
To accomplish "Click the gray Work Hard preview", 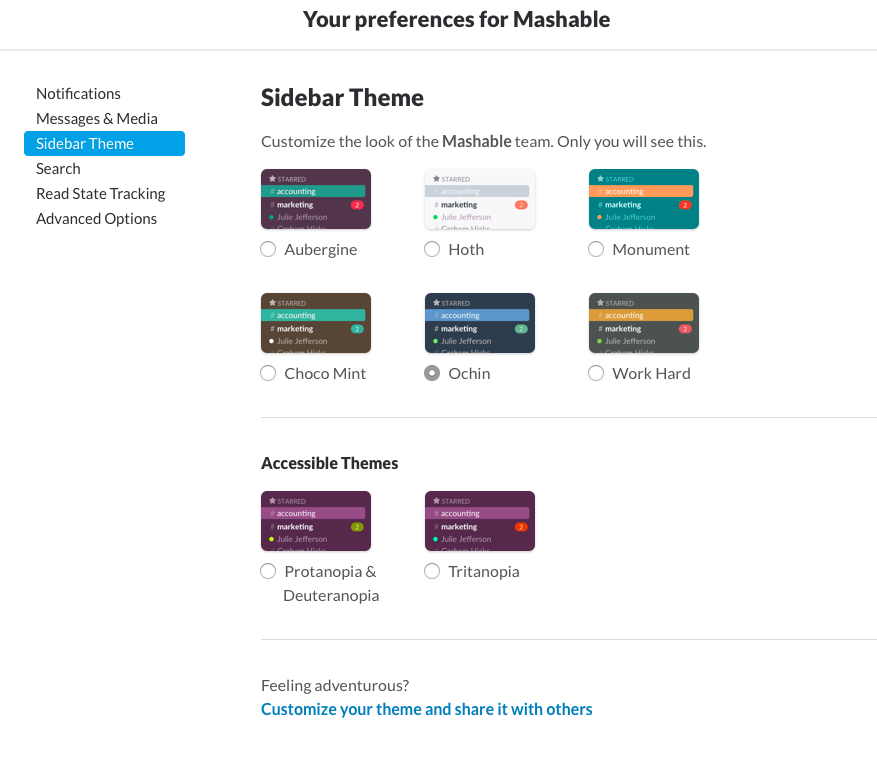I will 644,323.
